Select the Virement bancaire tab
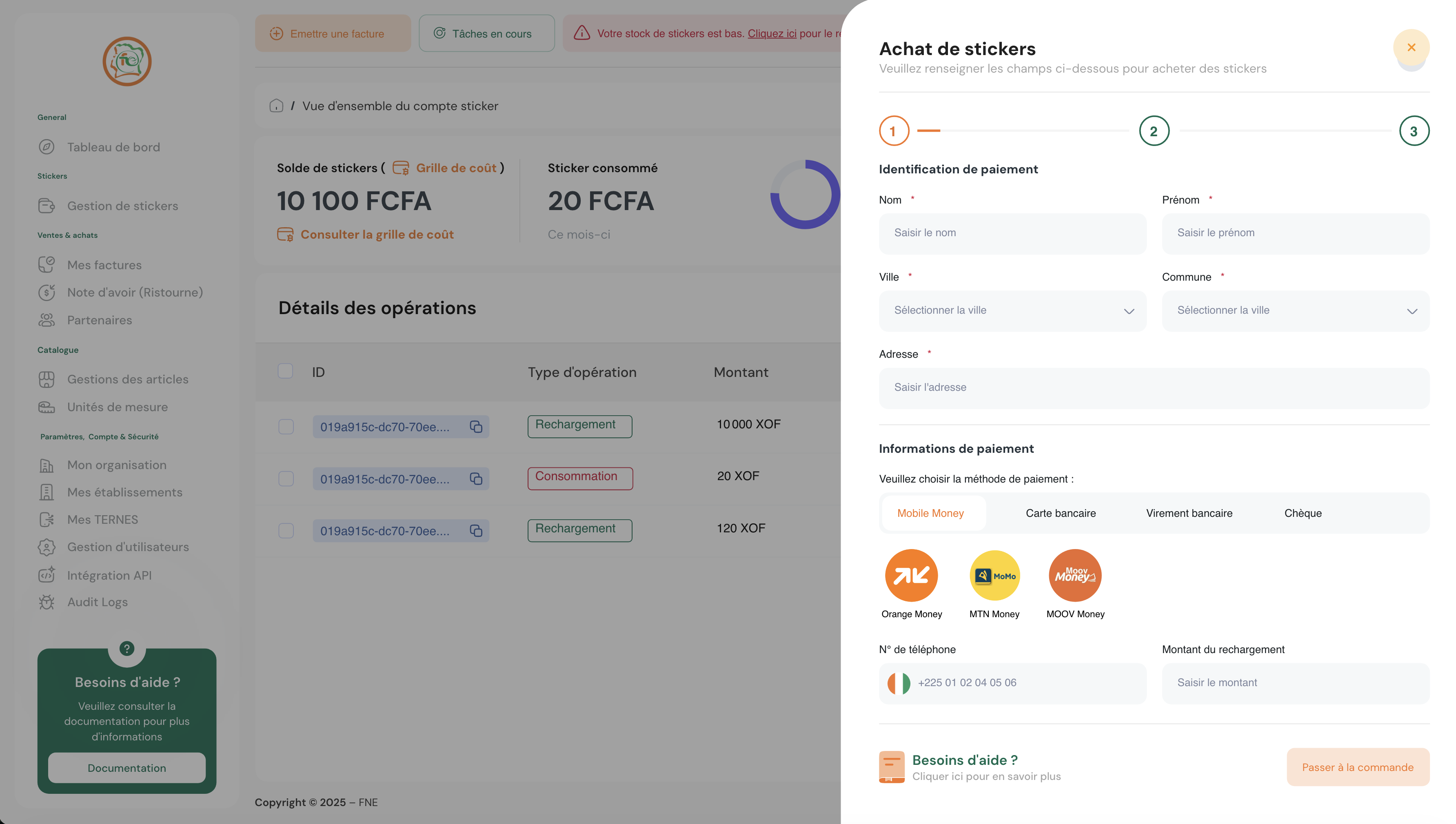1456x824 pixels. coord(1189,513)
